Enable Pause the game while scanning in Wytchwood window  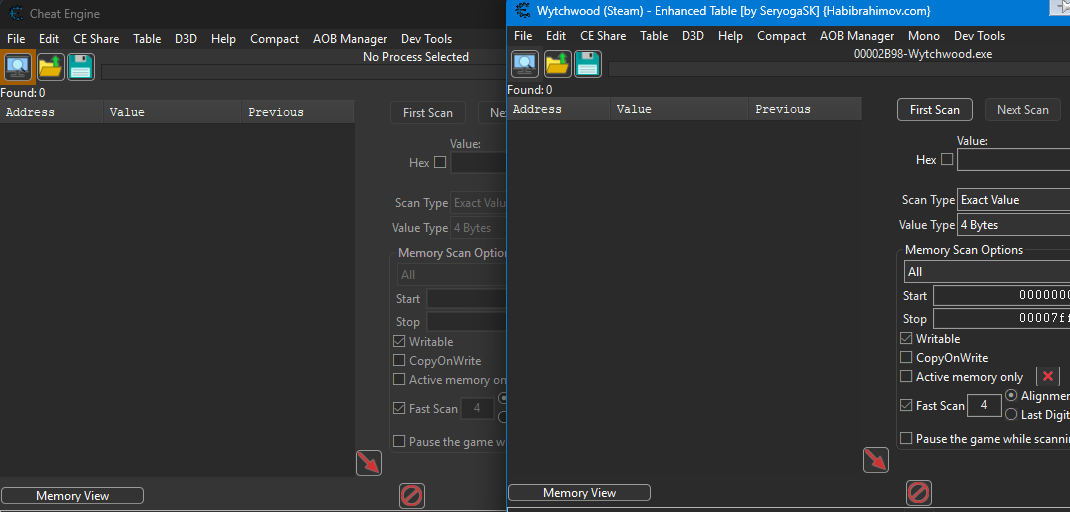[906, 438]
